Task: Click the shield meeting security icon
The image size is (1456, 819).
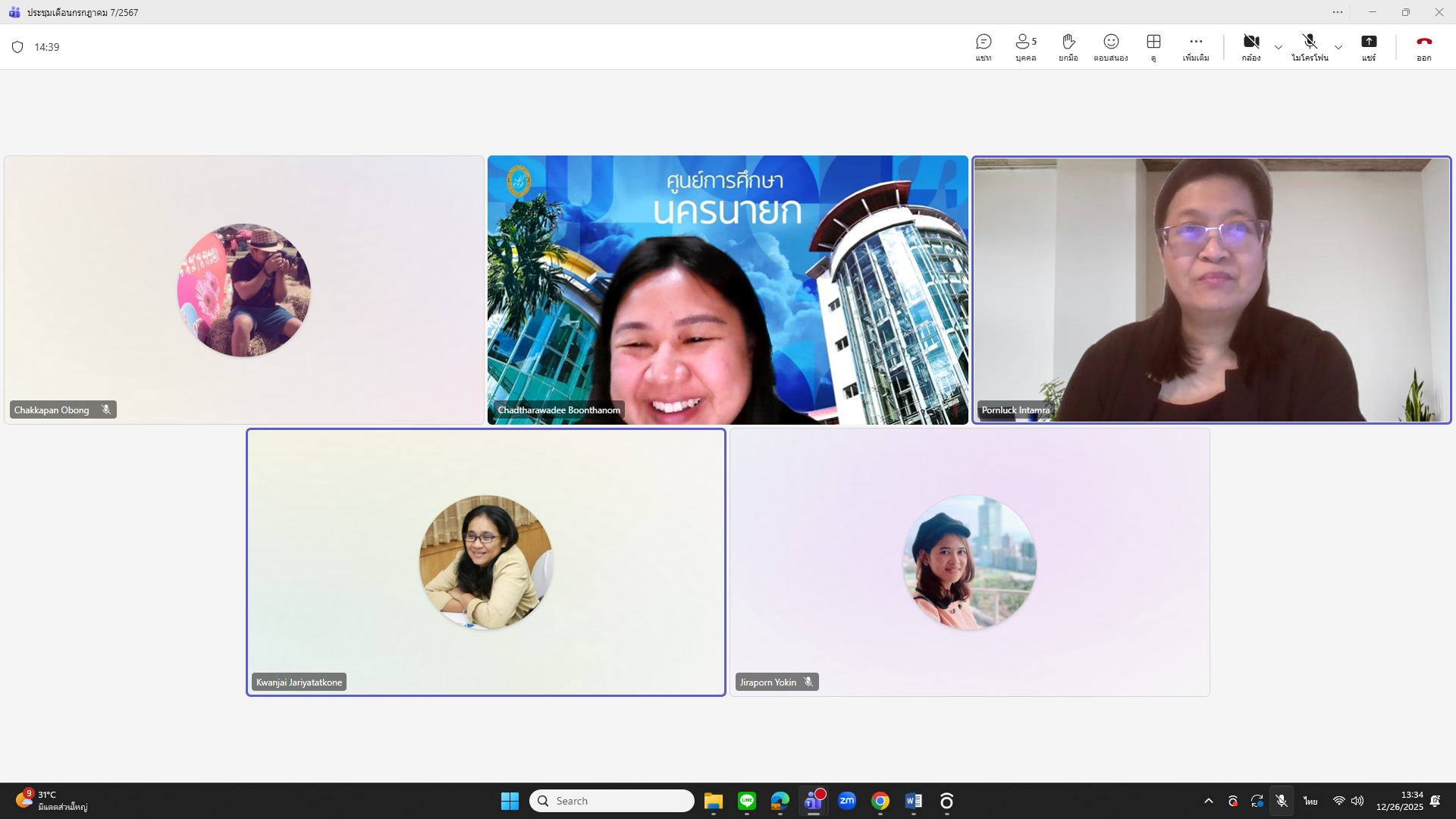Action: coord(17,47)
